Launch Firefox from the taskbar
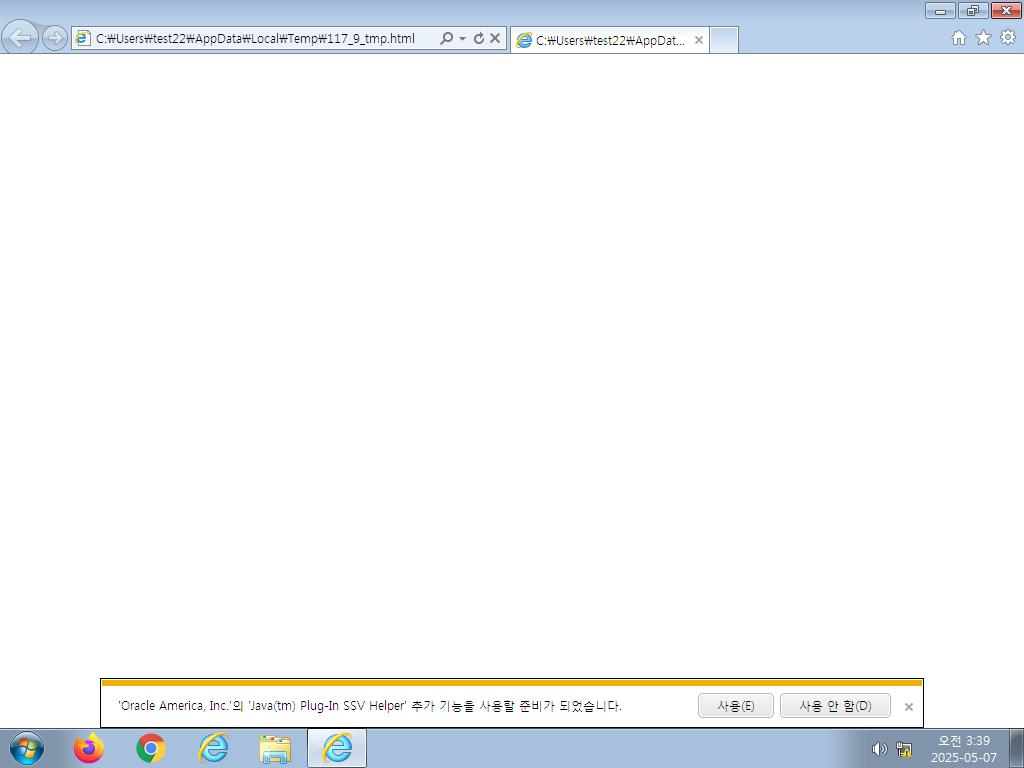Viewport: 1024px width, 768px height. 89,748
